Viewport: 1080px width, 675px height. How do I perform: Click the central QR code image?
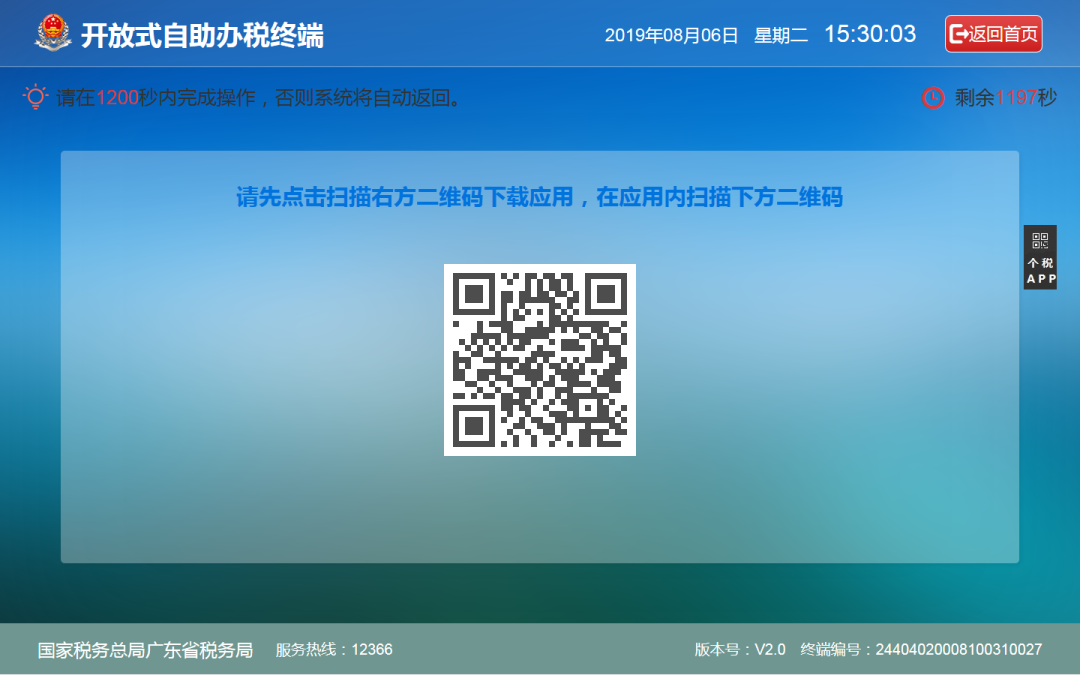click(539, 360)
